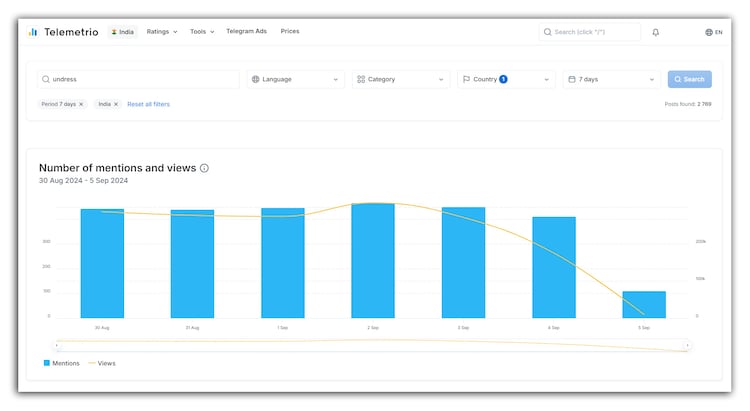750x411 pixels.
Task: Expand the Category dropdown
Action: coord(400,79)
